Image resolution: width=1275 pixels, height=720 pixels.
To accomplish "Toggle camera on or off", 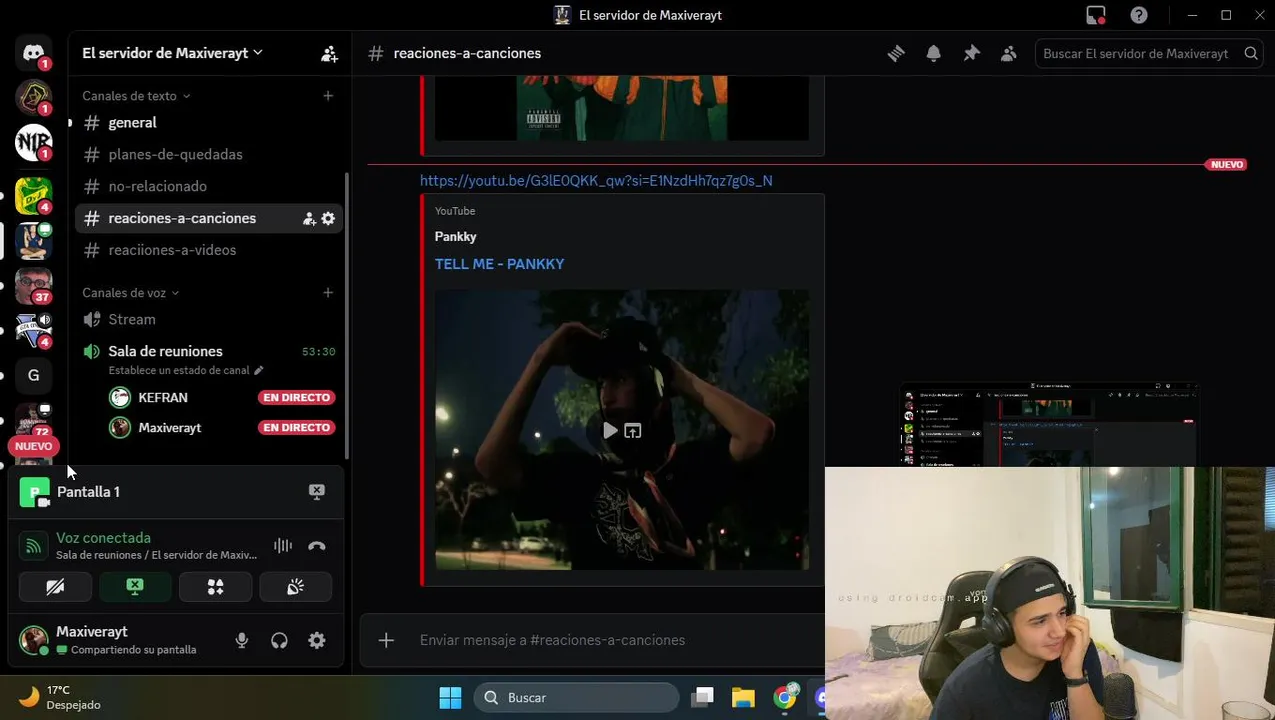I will pyautogui.click(x=55, y=587).
